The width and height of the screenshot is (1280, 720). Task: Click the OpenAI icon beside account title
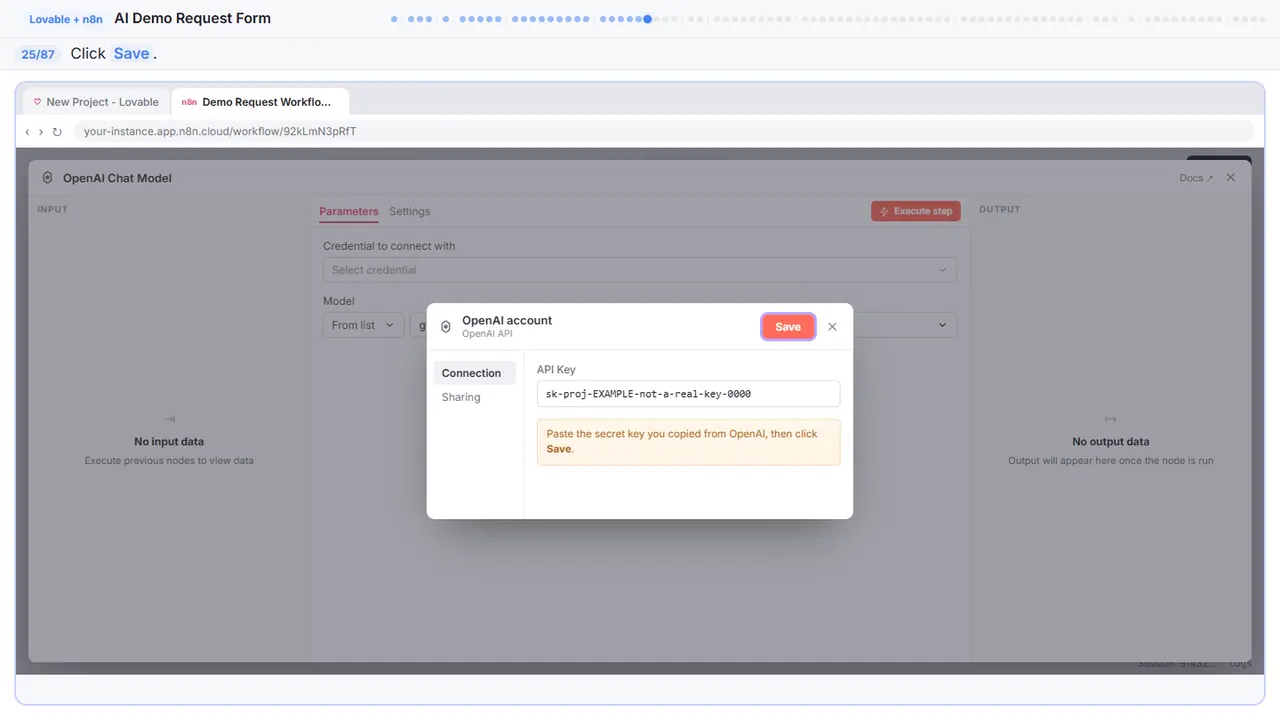(446, 327)
